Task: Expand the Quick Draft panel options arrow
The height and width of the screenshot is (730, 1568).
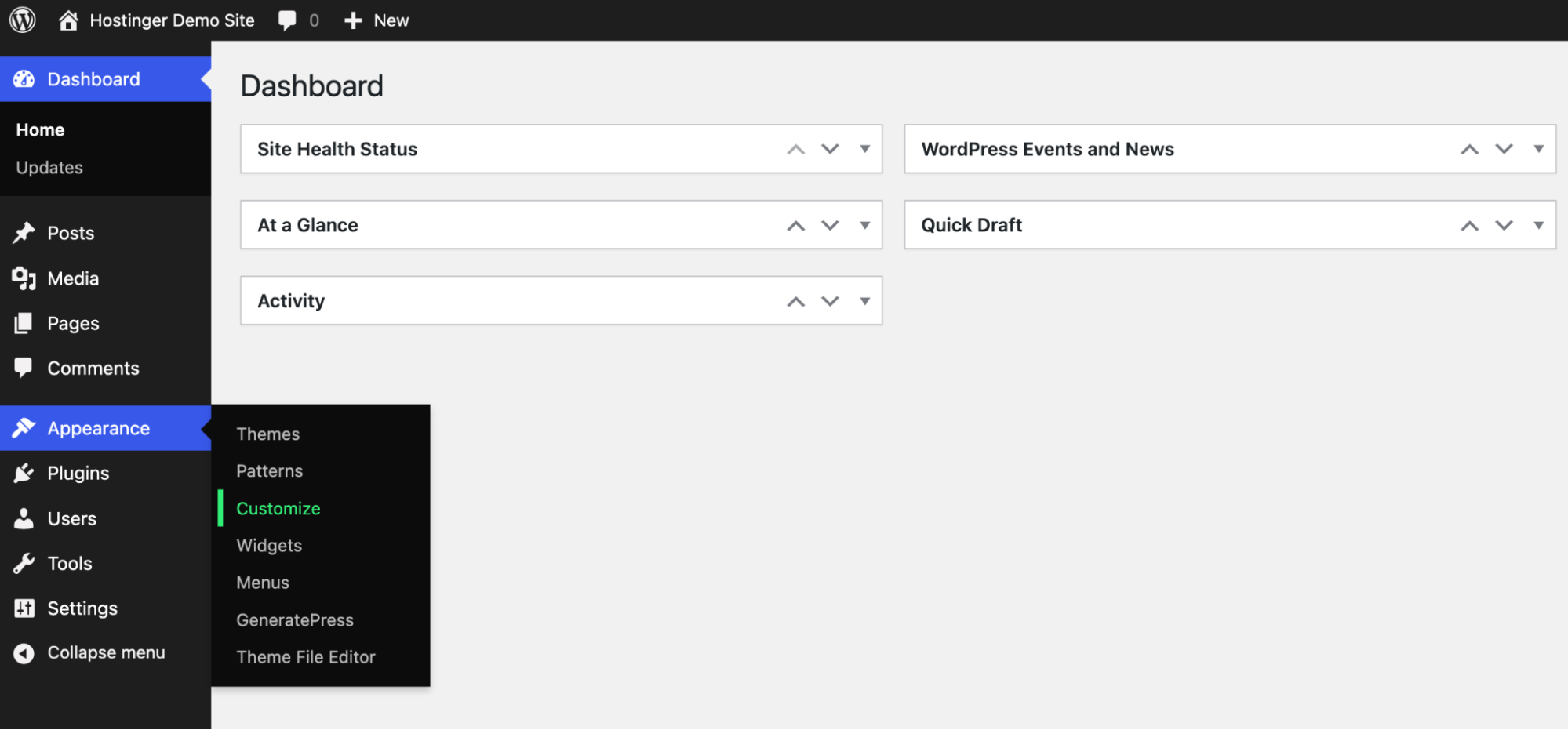Action: 1538,225
